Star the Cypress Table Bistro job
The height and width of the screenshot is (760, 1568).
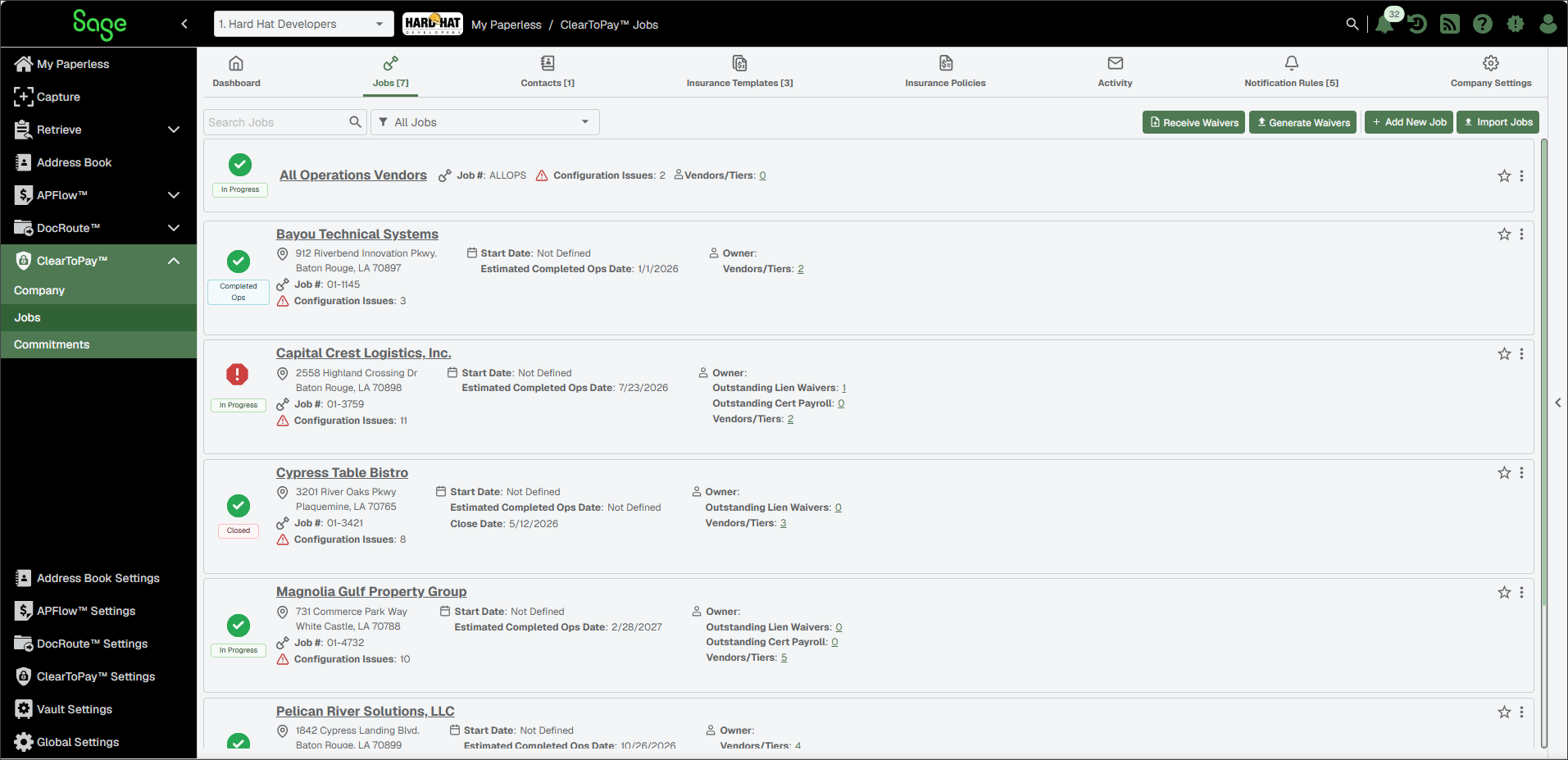click(1504, 473)
